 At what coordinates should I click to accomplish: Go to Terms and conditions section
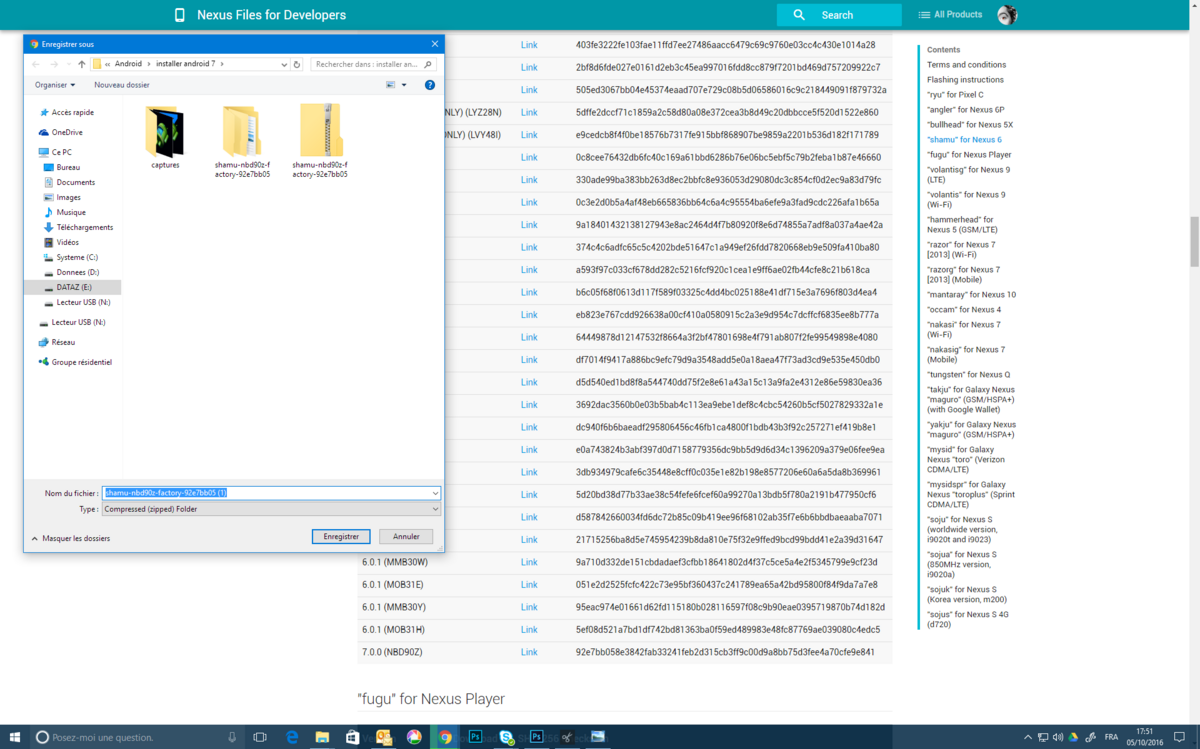click(966, 65)
